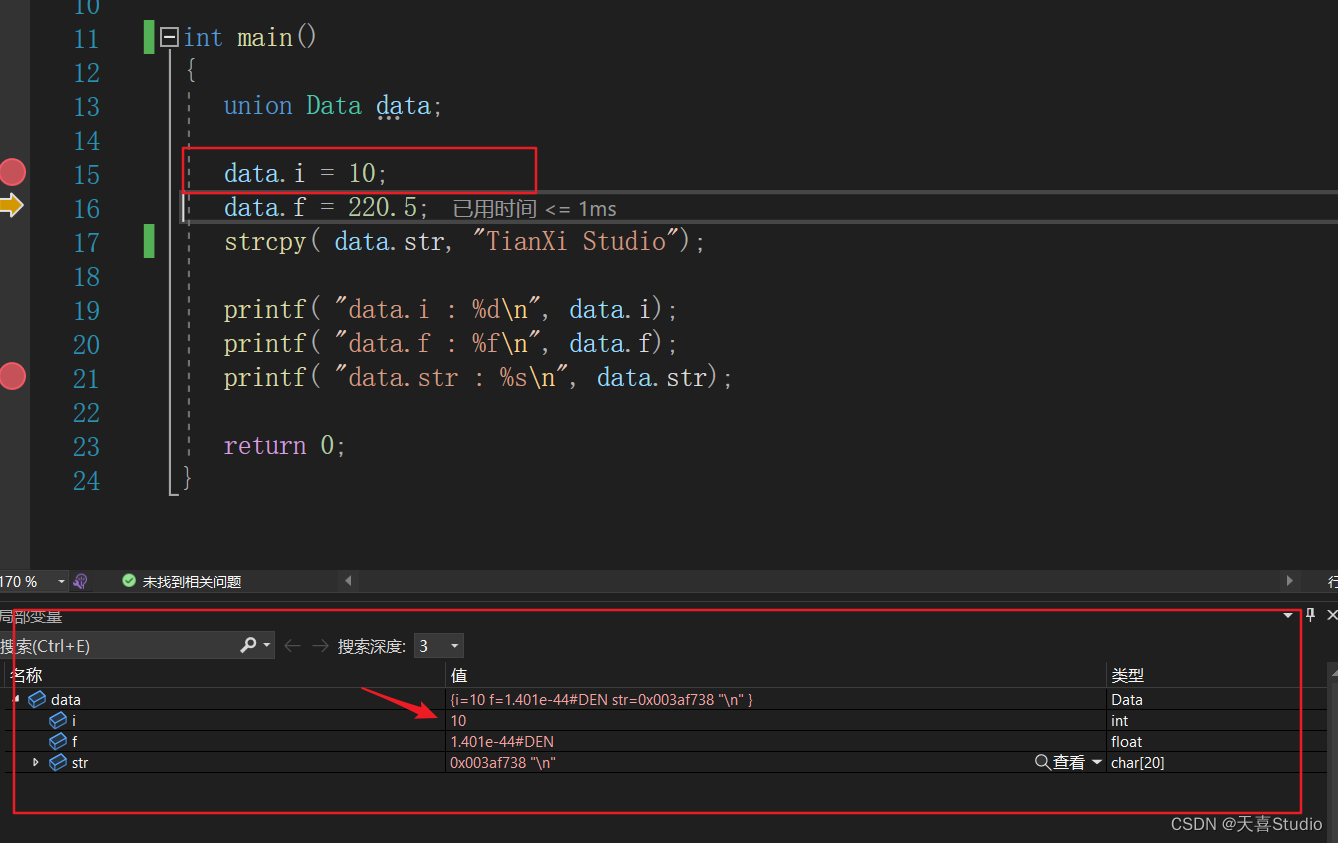
Task: Collapse the data variable tree node
Action: (x=15, y=699)
